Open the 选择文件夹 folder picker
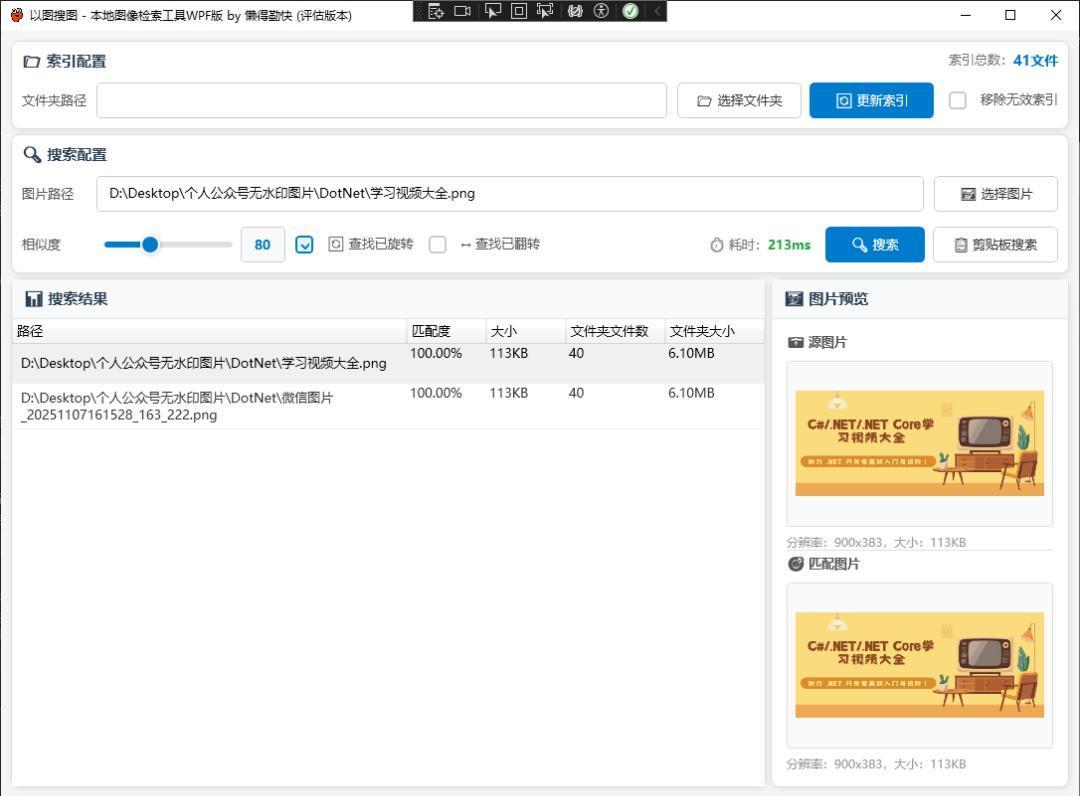The width and height of the screenshot is (1080, 796). [739, 100]
